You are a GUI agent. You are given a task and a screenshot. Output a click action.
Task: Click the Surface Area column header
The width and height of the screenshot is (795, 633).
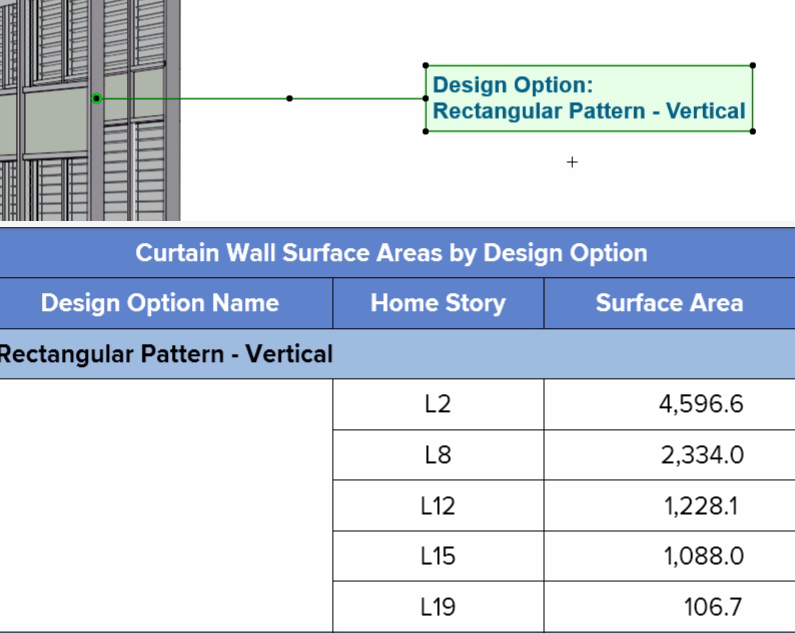tap(669, 303)
